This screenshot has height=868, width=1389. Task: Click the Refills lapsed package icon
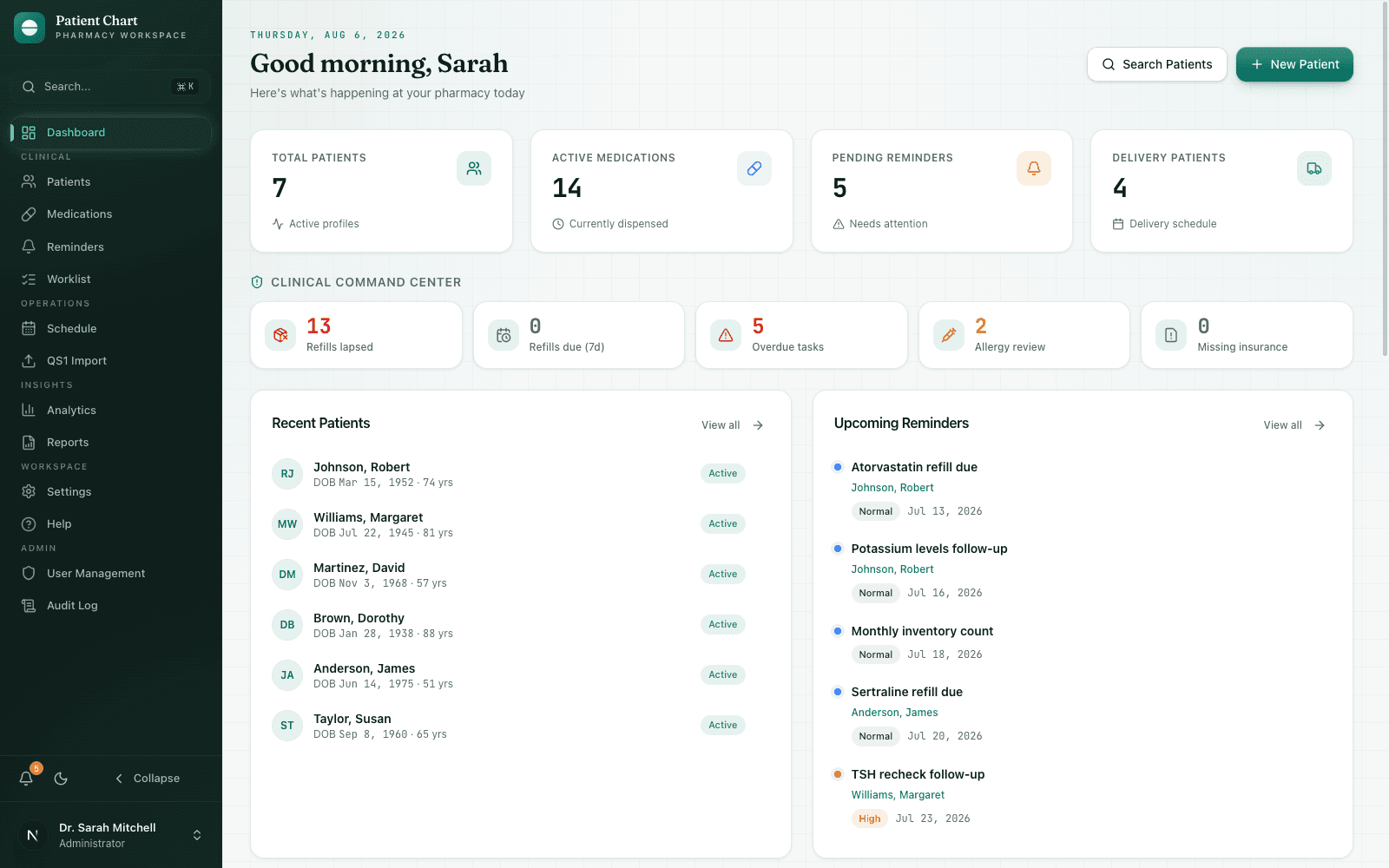pos(280,335)
